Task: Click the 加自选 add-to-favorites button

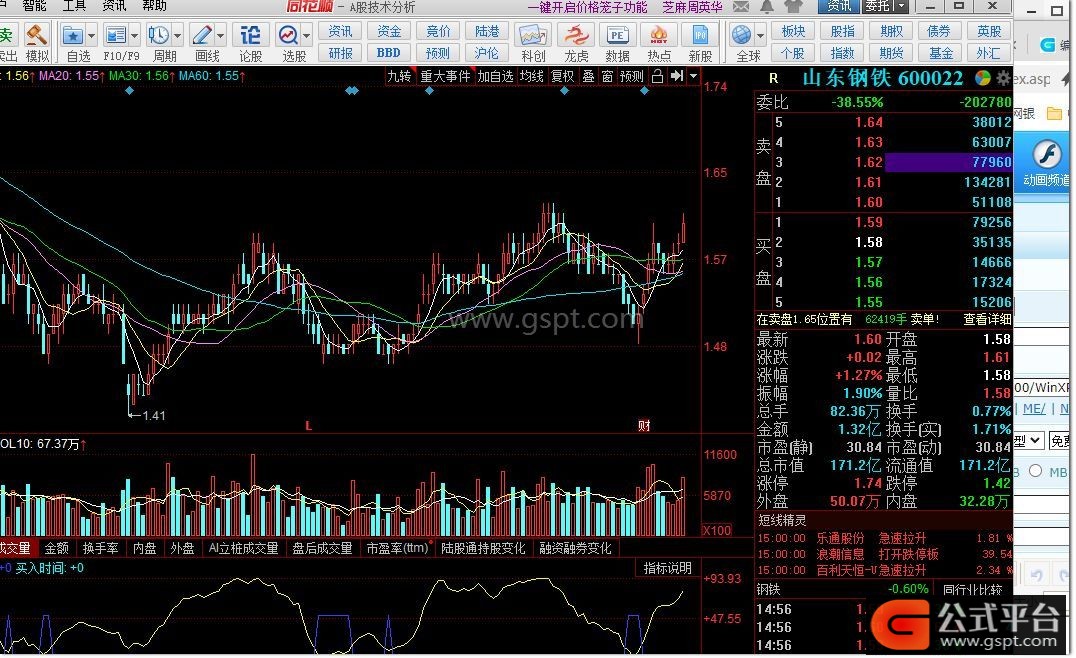Action: pyautogui.click(x=495, y=76)
